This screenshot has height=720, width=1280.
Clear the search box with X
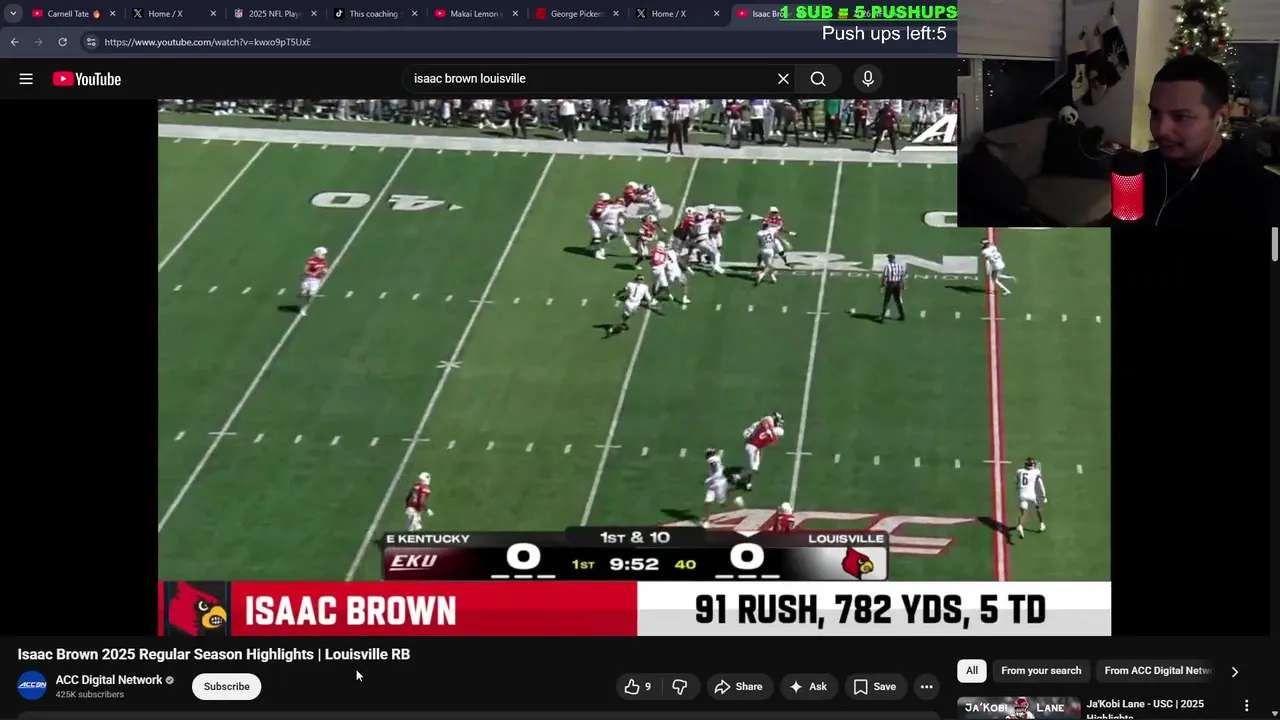tap(783, 79)
